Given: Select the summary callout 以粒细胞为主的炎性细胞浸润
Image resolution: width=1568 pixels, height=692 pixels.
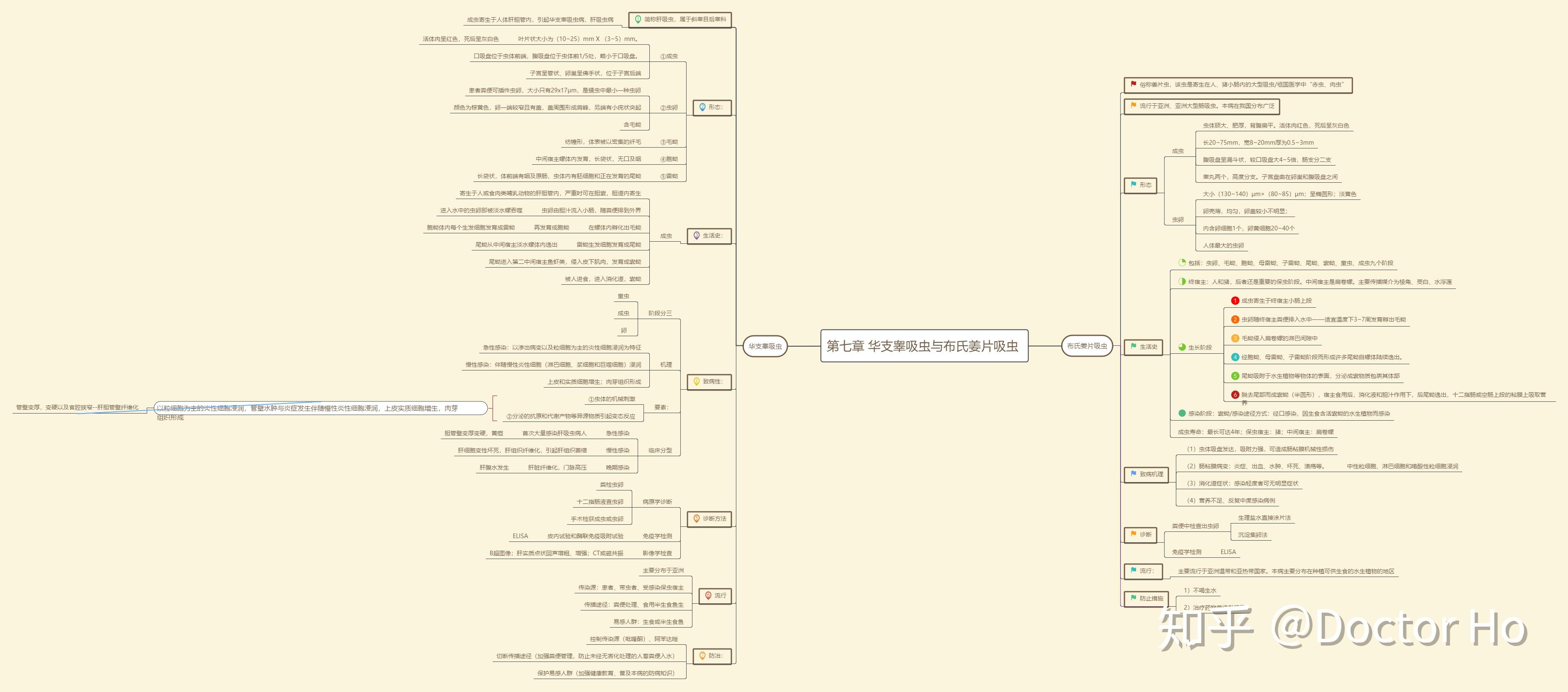Looking at the screenshot, I should click(x=322, y=409).
